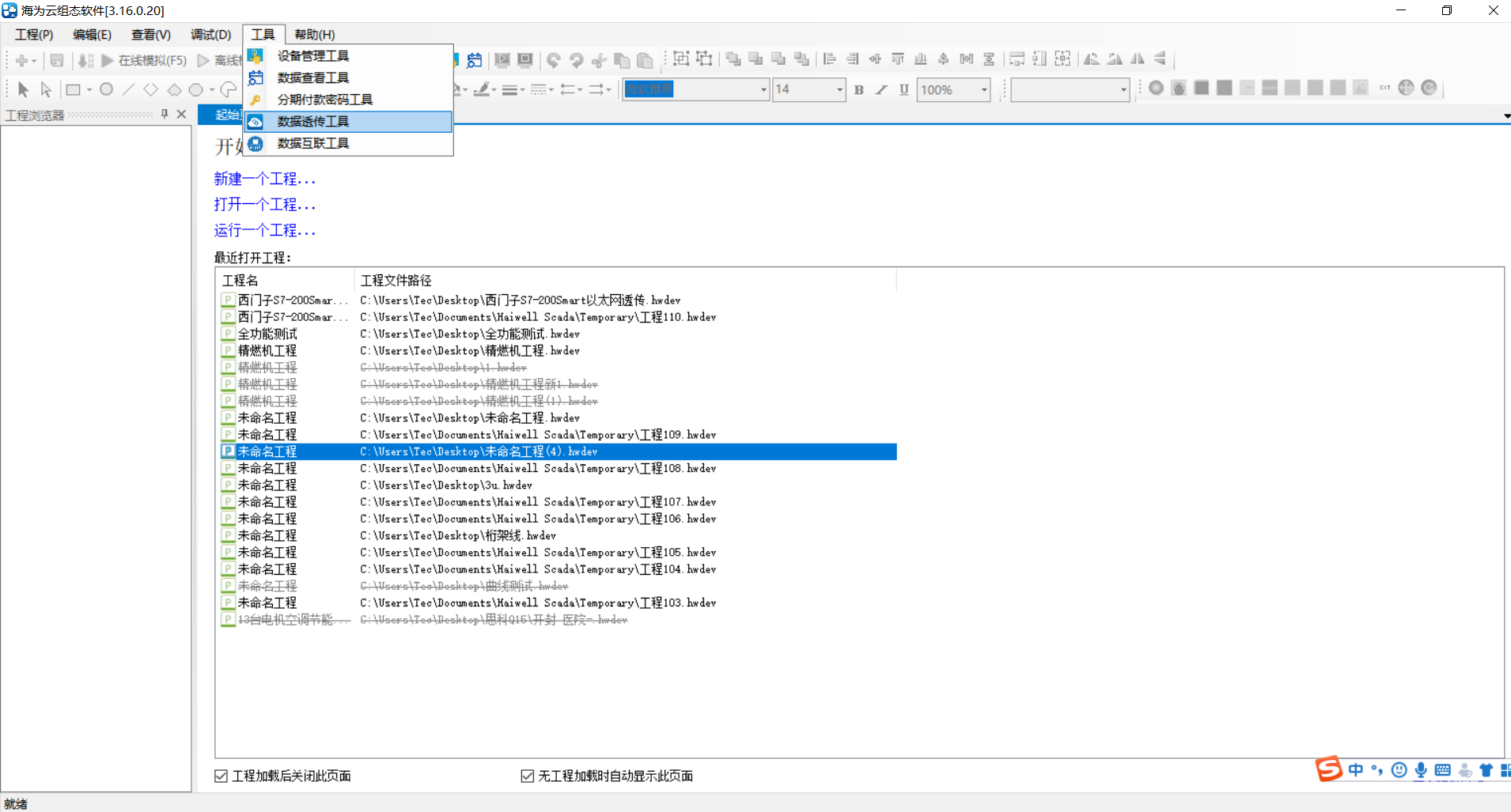Click the Rotate left icon
Viewport: 1511px width, 812px height.
click(x=1092, y=59)
